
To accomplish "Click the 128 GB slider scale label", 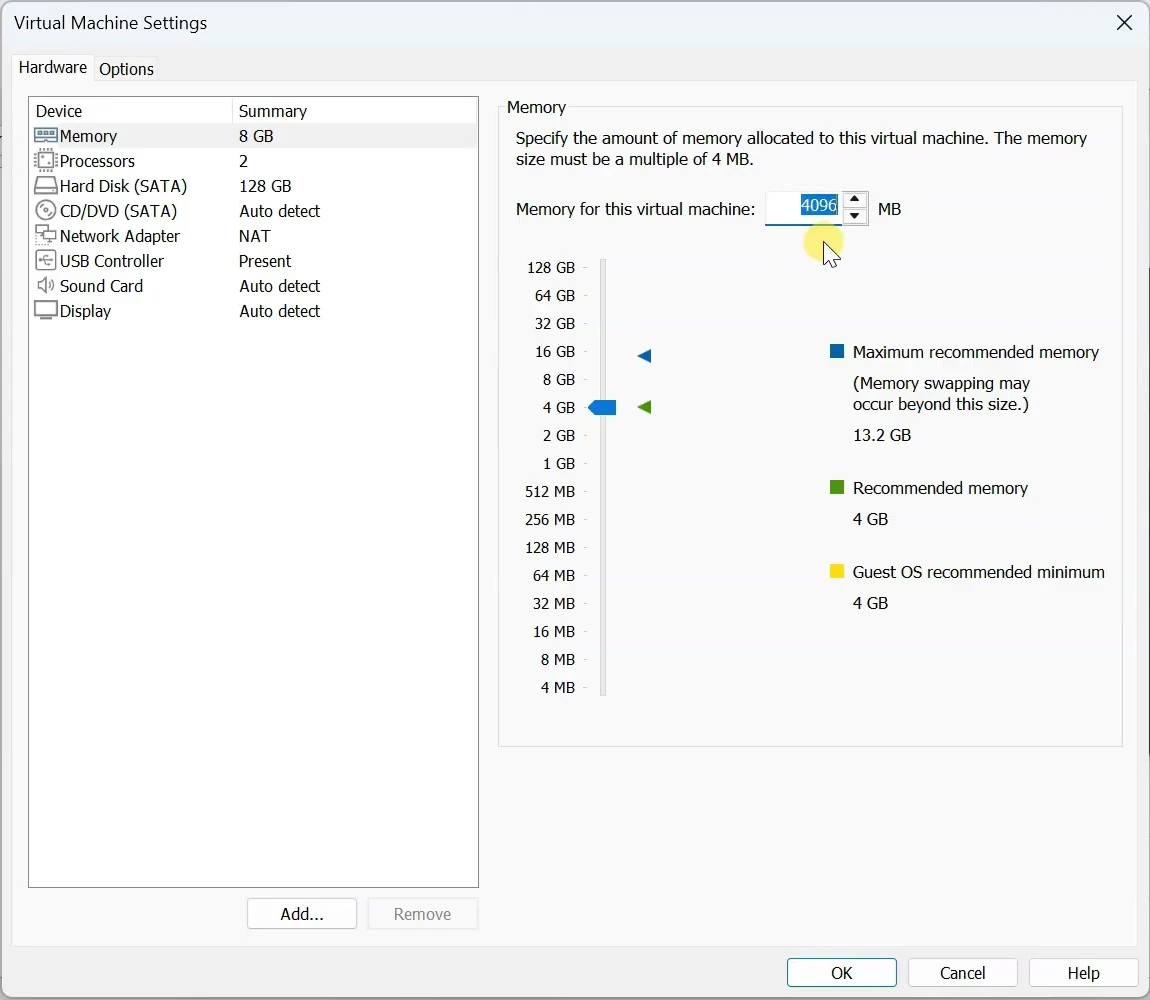I will tap(550, 267).
